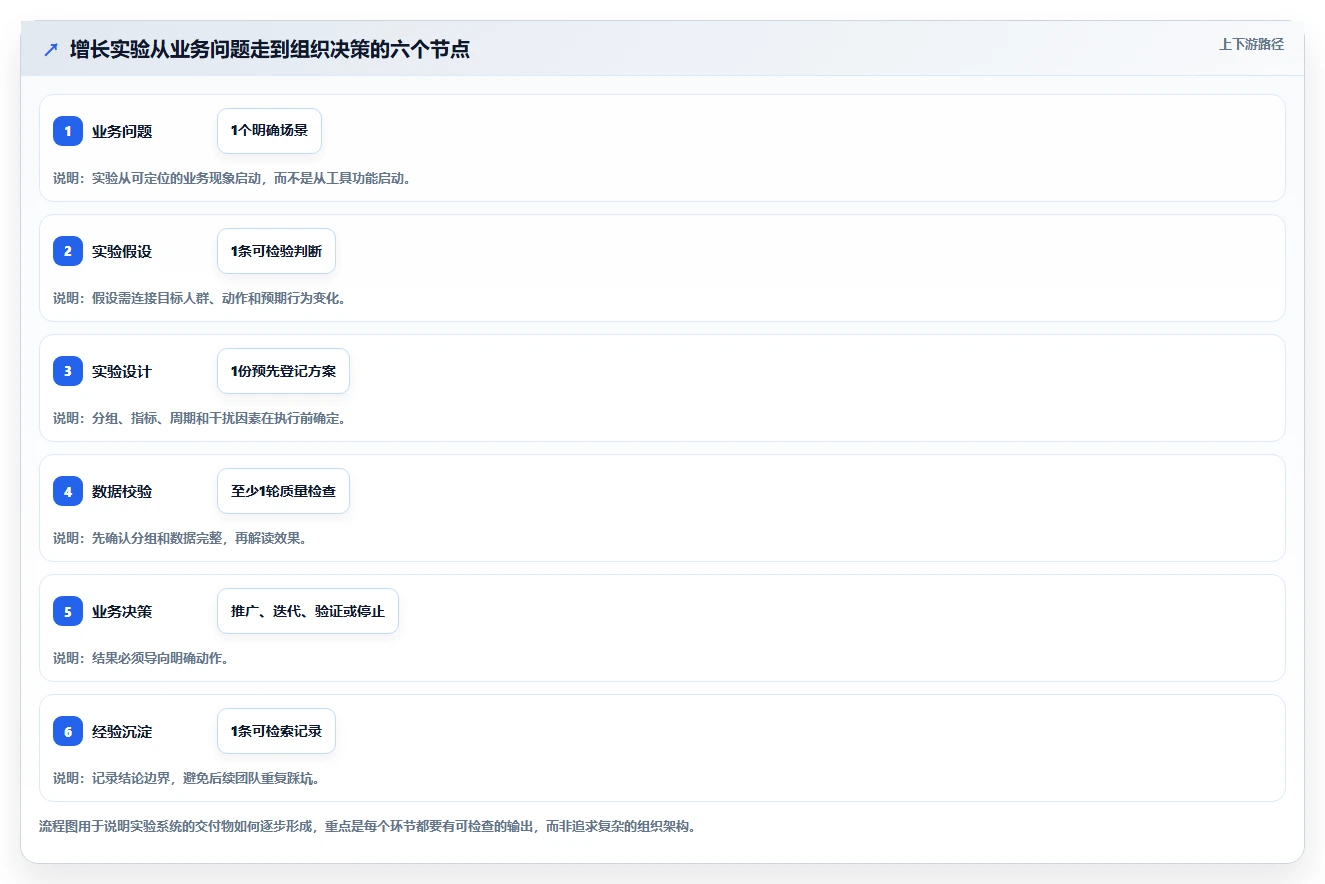1325x884 pixels.
Task: Click the 业务问题 step label
Action: tap(122, 131)
